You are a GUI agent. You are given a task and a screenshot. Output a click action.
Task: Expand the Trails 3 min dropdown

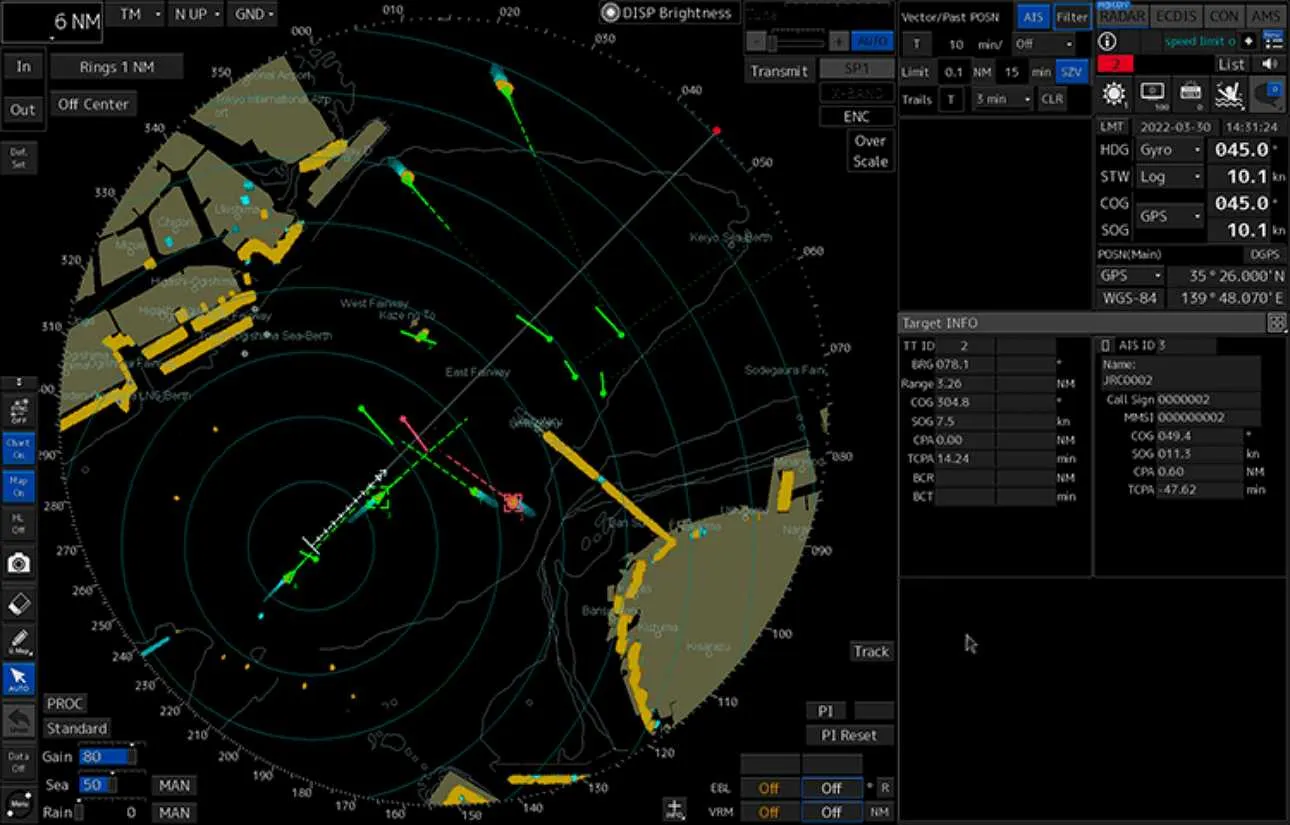tap(1000, 99)
